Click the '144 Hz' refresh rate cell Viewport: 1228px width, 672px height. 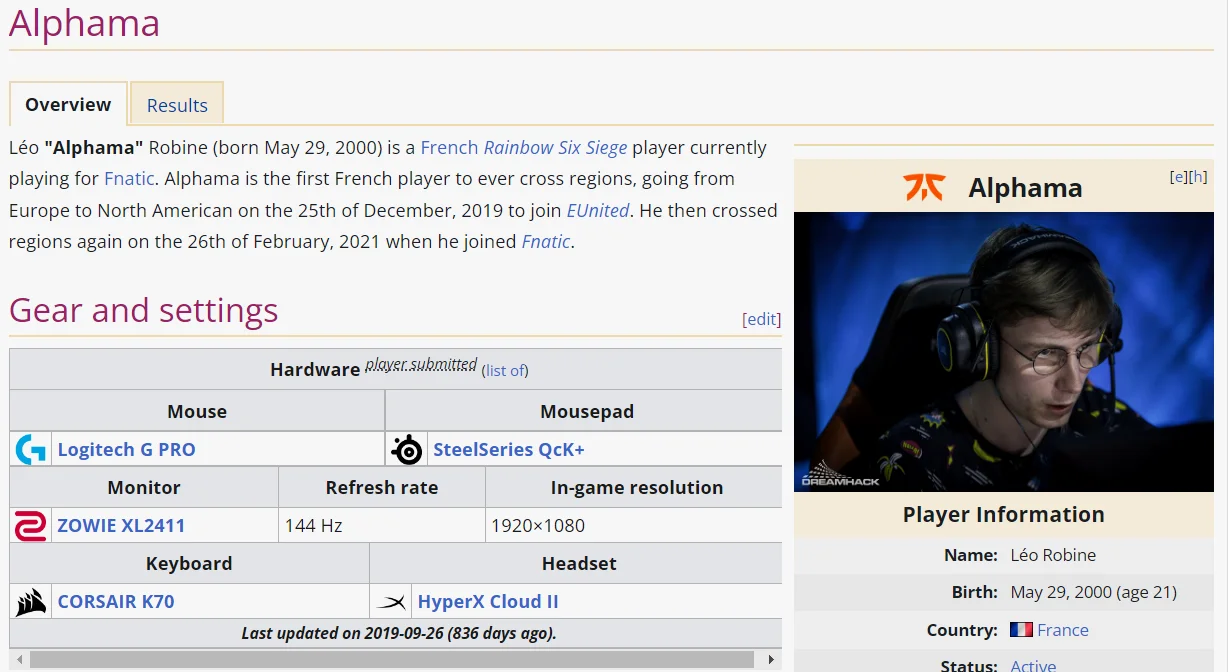[x=382, y=526]
